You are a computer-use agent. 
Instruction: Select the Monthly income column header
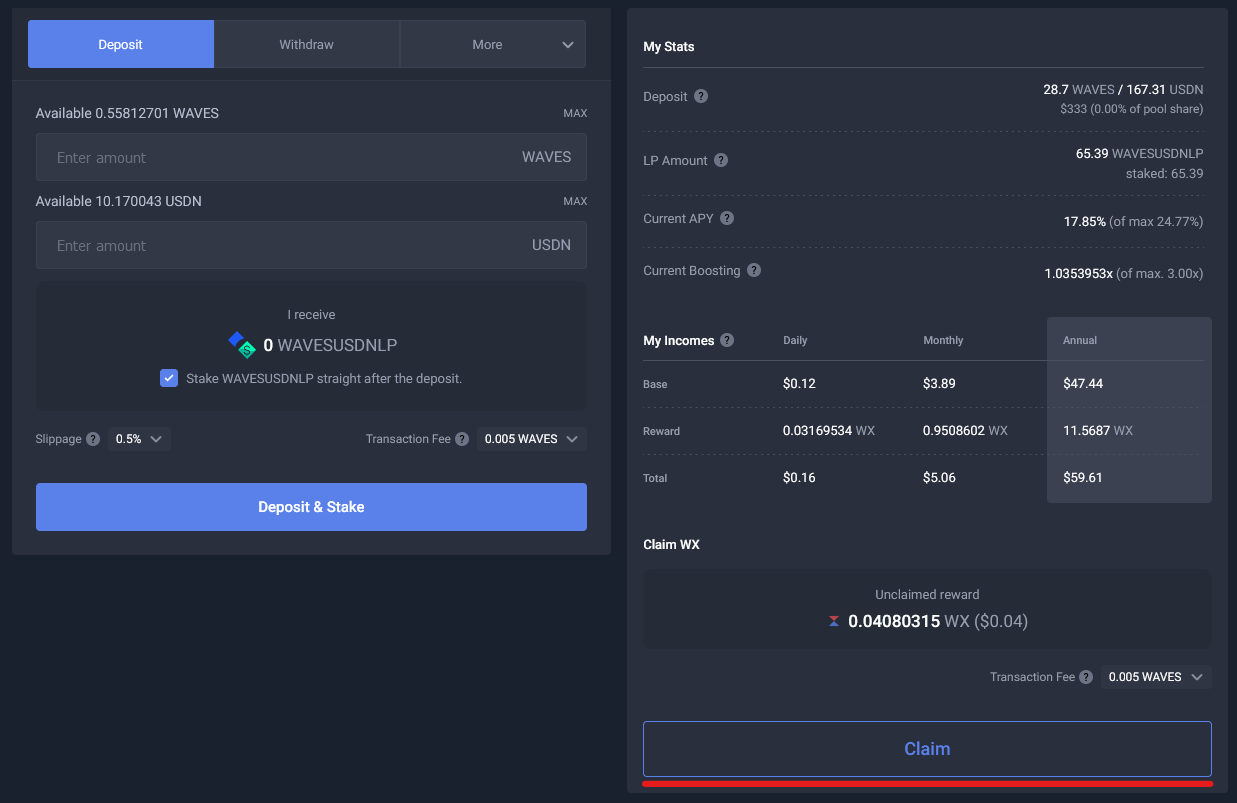943,340
